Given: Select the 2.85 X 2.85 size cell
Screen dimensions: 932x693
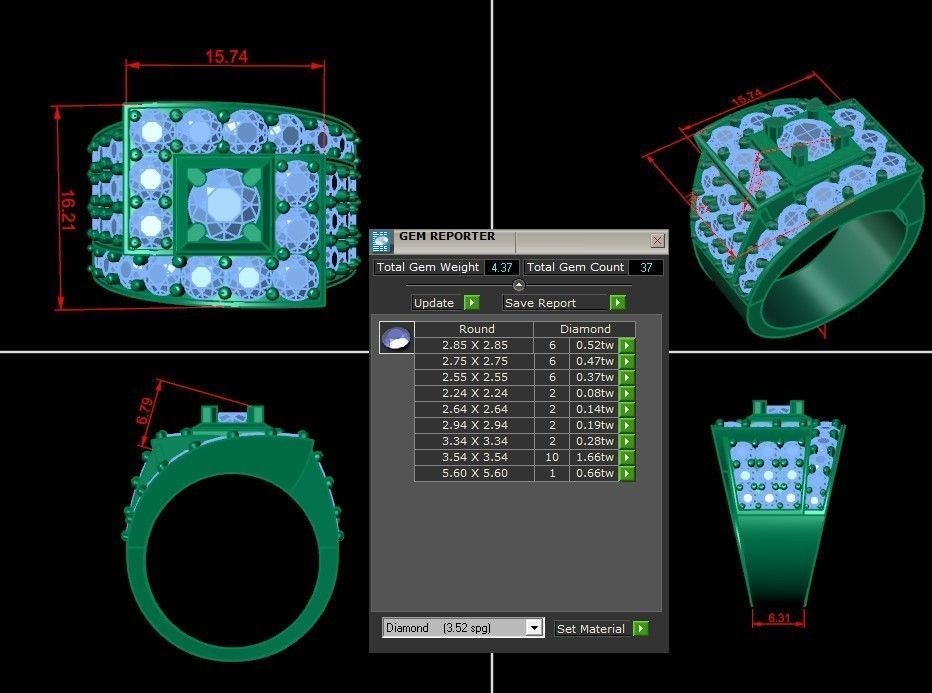Looking at the screenshot, I should (x=474, y=345).
